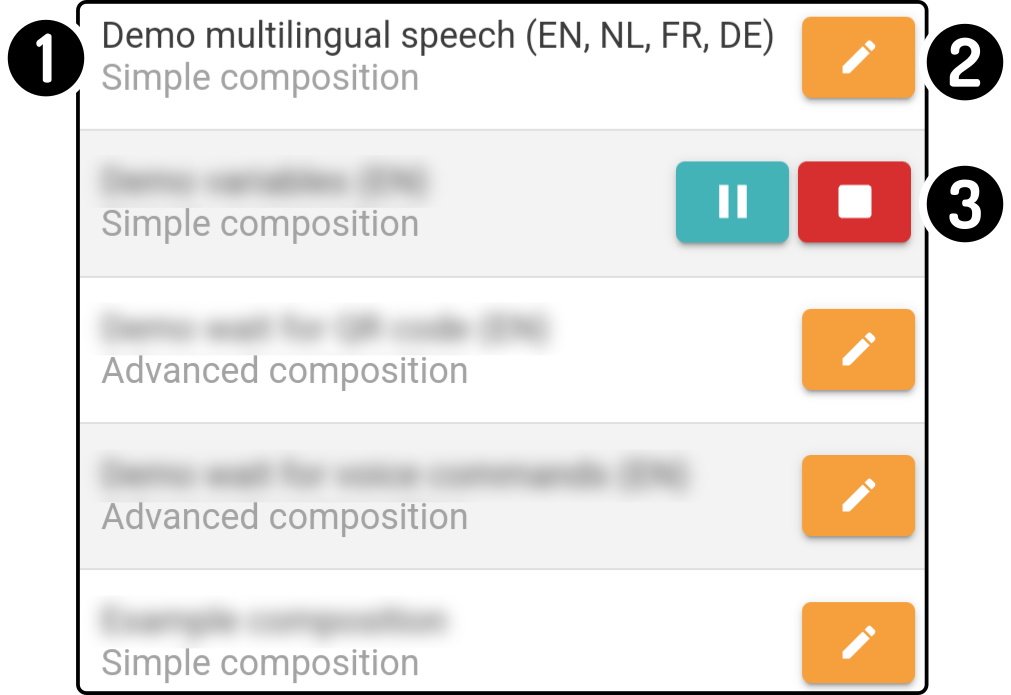Screen dimensions: 1011x695
Task: Open the blurred title of second Advanced composition
Action: (395, 474)
